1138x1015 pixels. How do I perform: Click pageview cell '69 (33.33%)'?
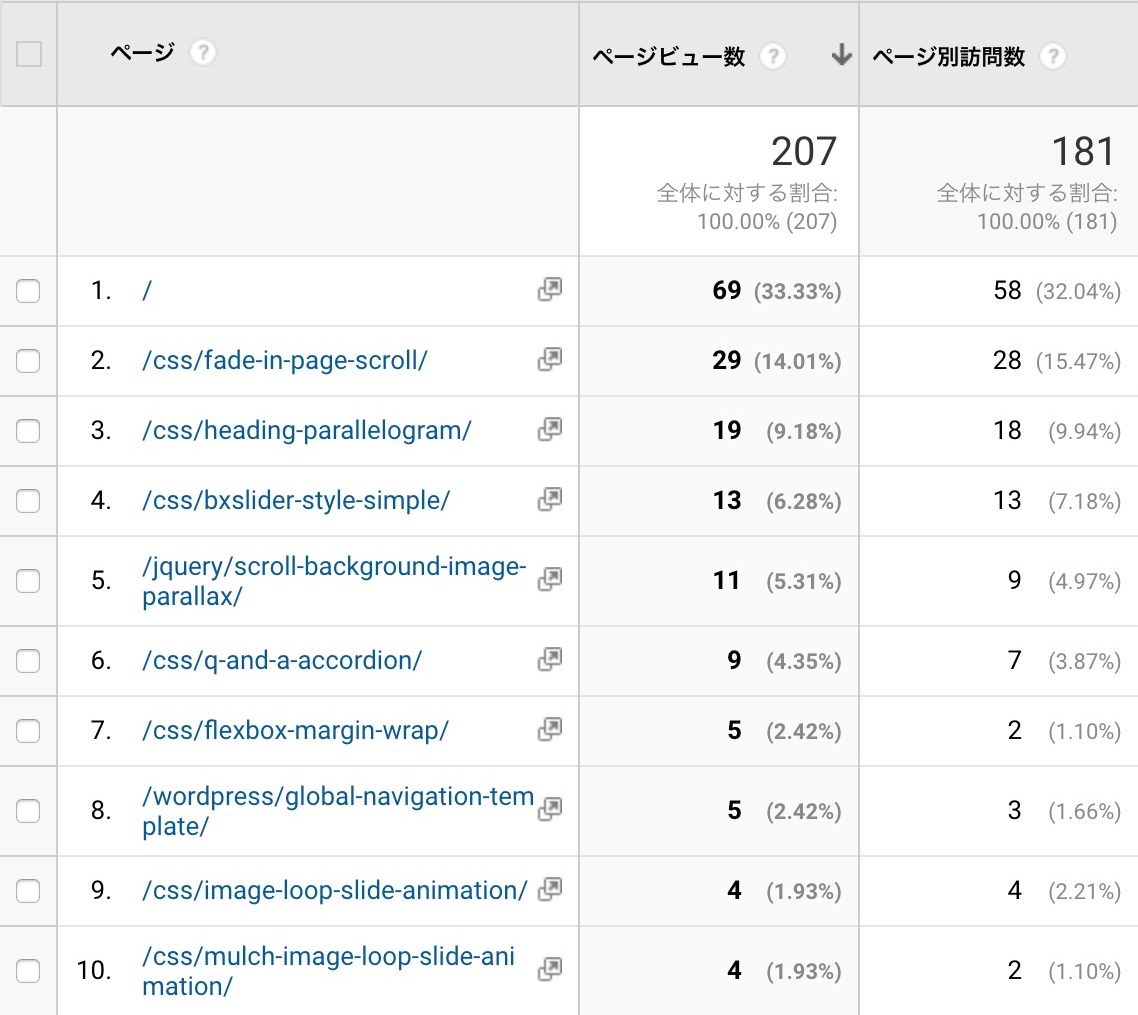[777, 291]
